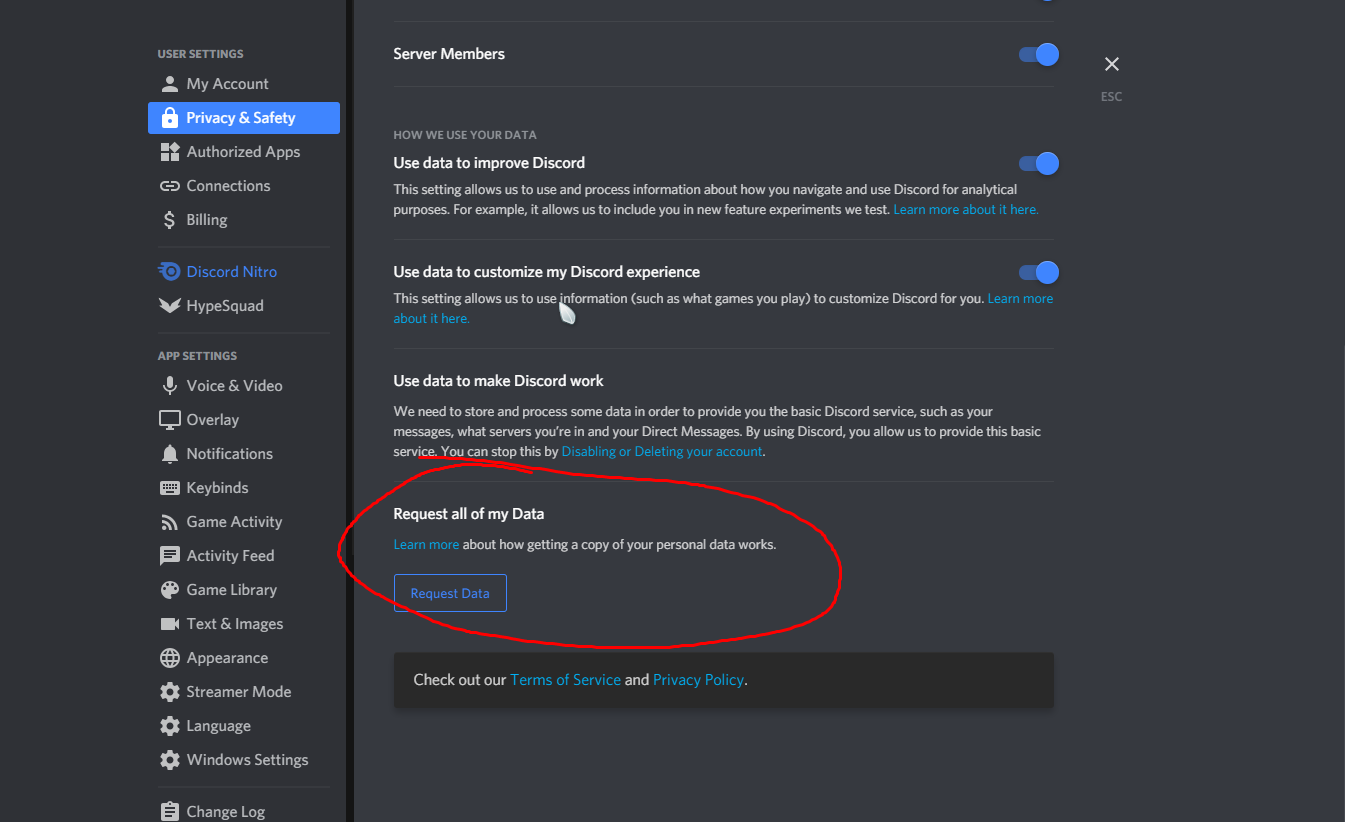Click the Activity Feed icon
The image size is (1345, 822).
170,556
